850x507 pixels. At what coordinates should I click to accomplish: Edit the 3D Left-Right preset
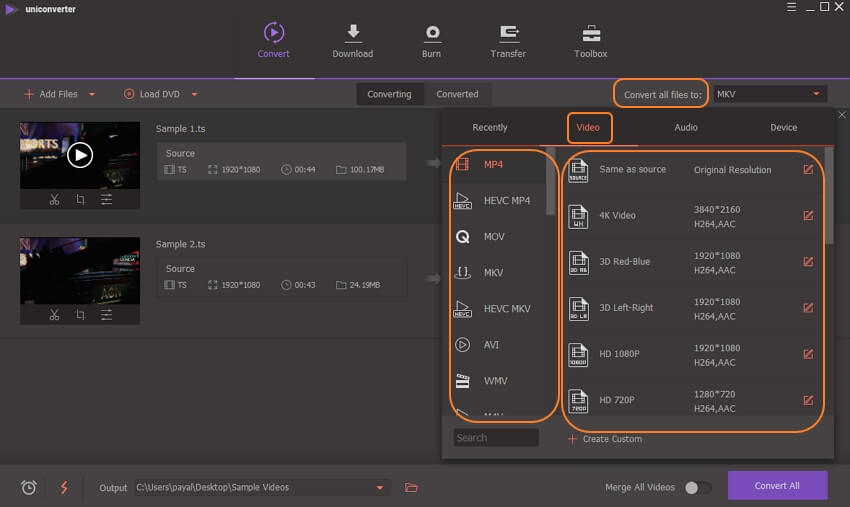click(x=808, y=308)
